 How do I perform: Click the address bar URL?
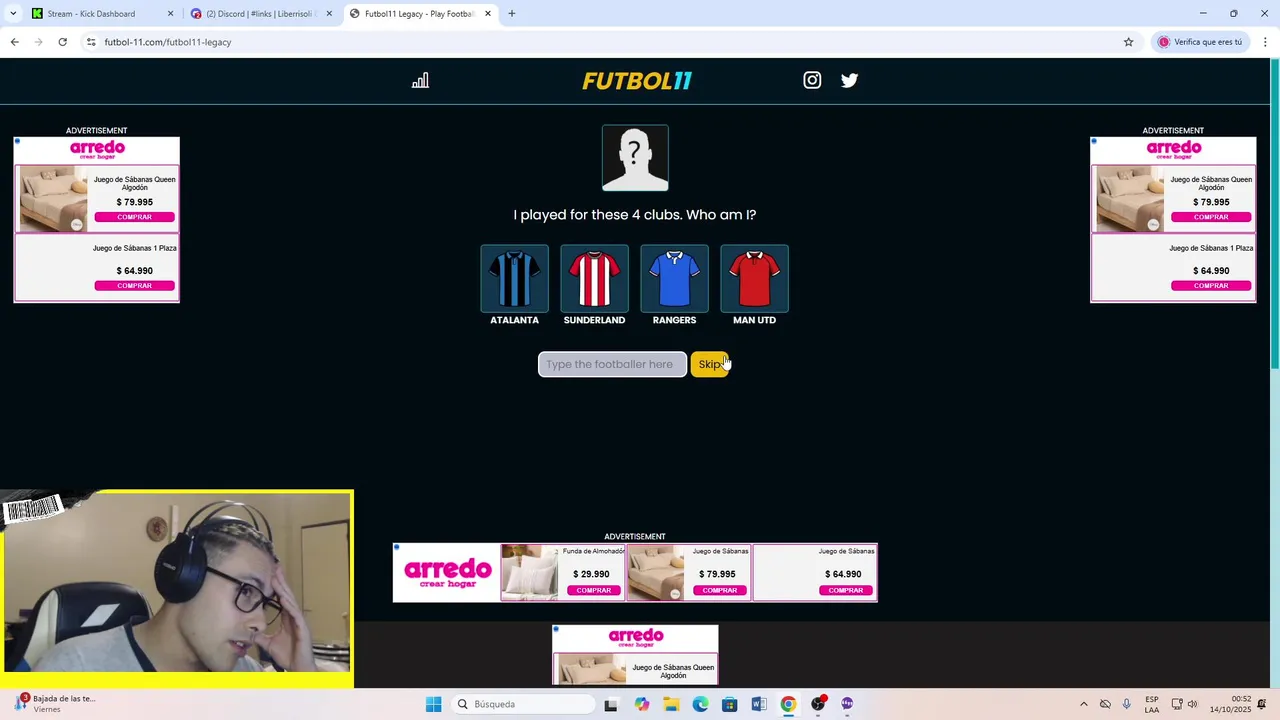[x=168, y=42]
